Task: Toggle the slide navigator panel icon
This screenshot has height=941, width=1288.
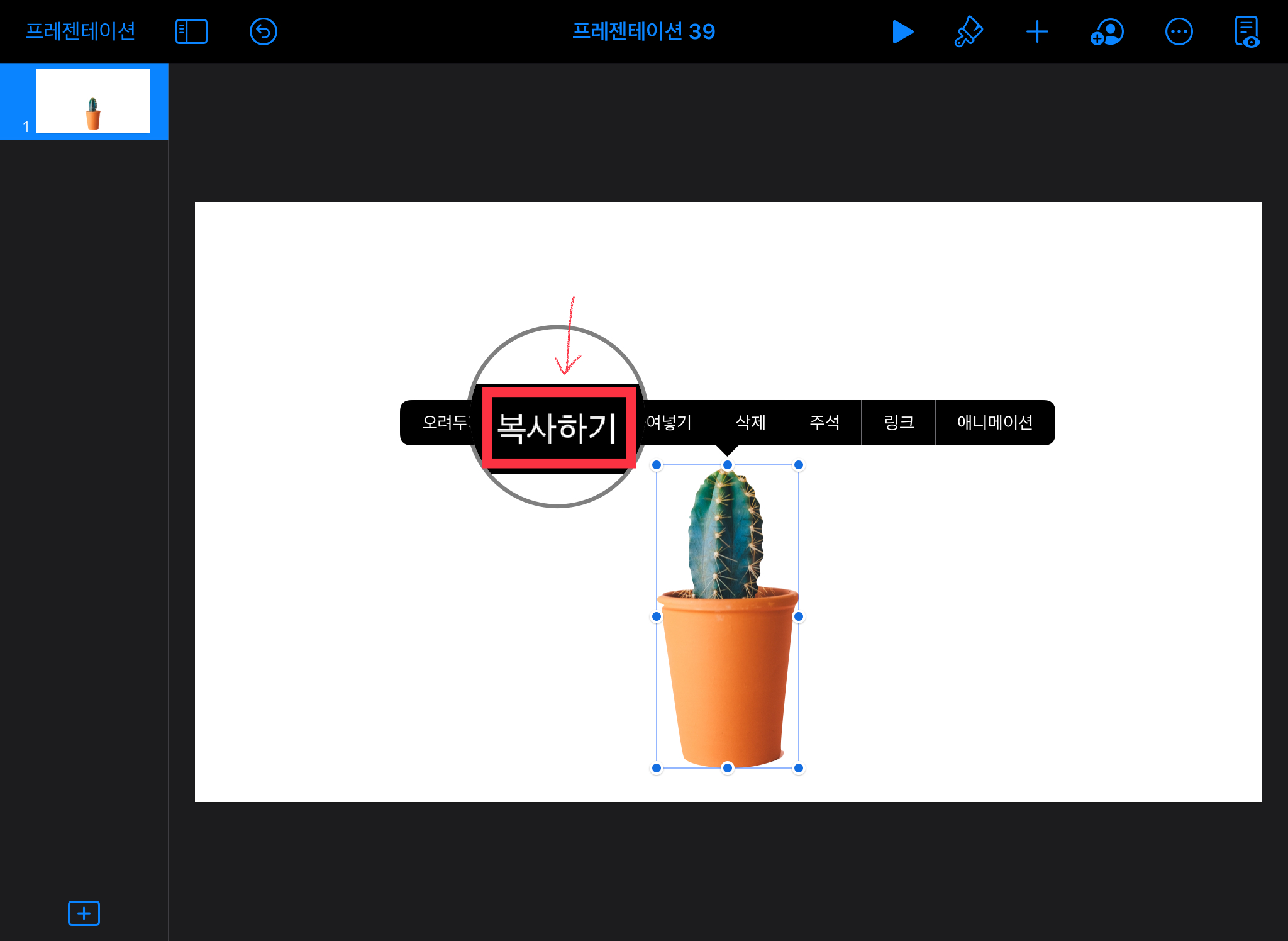Action: click(191, 31)
